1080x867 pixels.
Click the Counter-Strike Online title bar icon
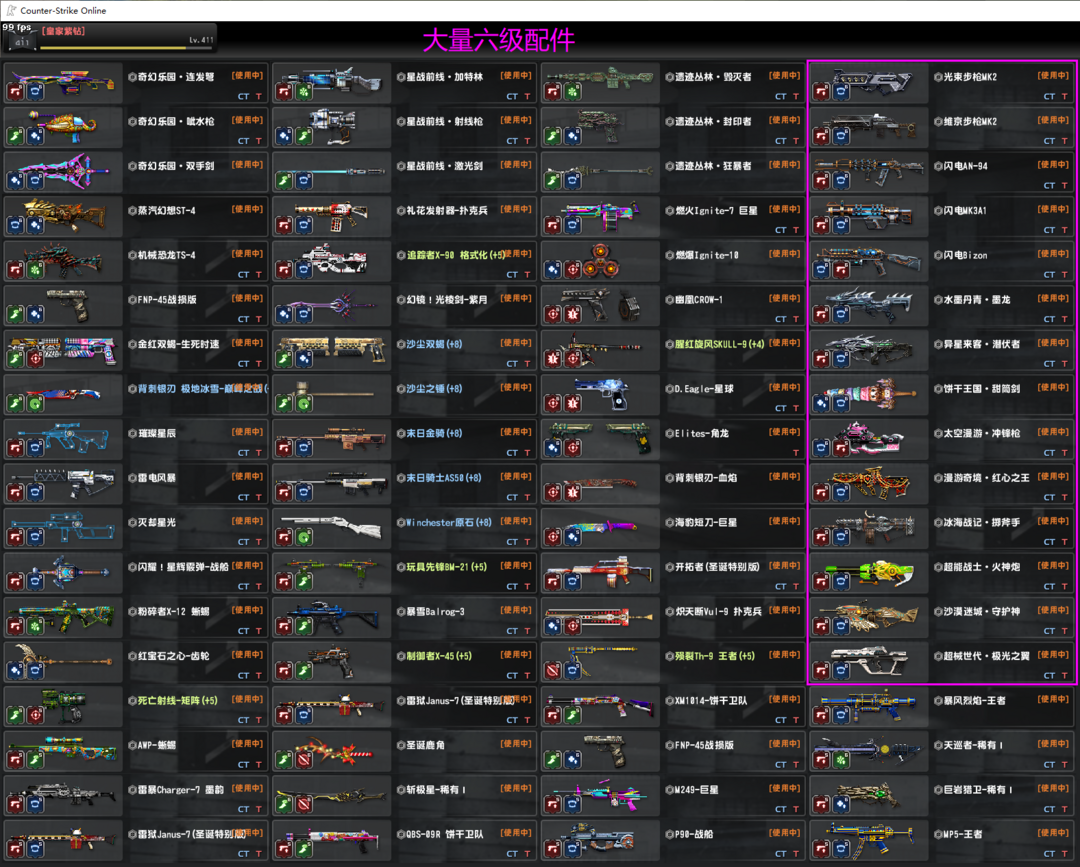10,10
